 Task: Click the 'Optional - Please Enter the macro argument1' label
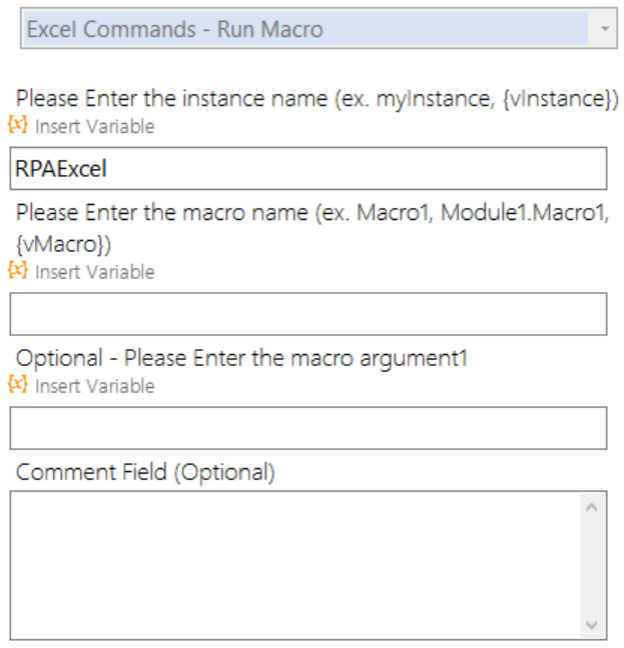tap(242, 358)
